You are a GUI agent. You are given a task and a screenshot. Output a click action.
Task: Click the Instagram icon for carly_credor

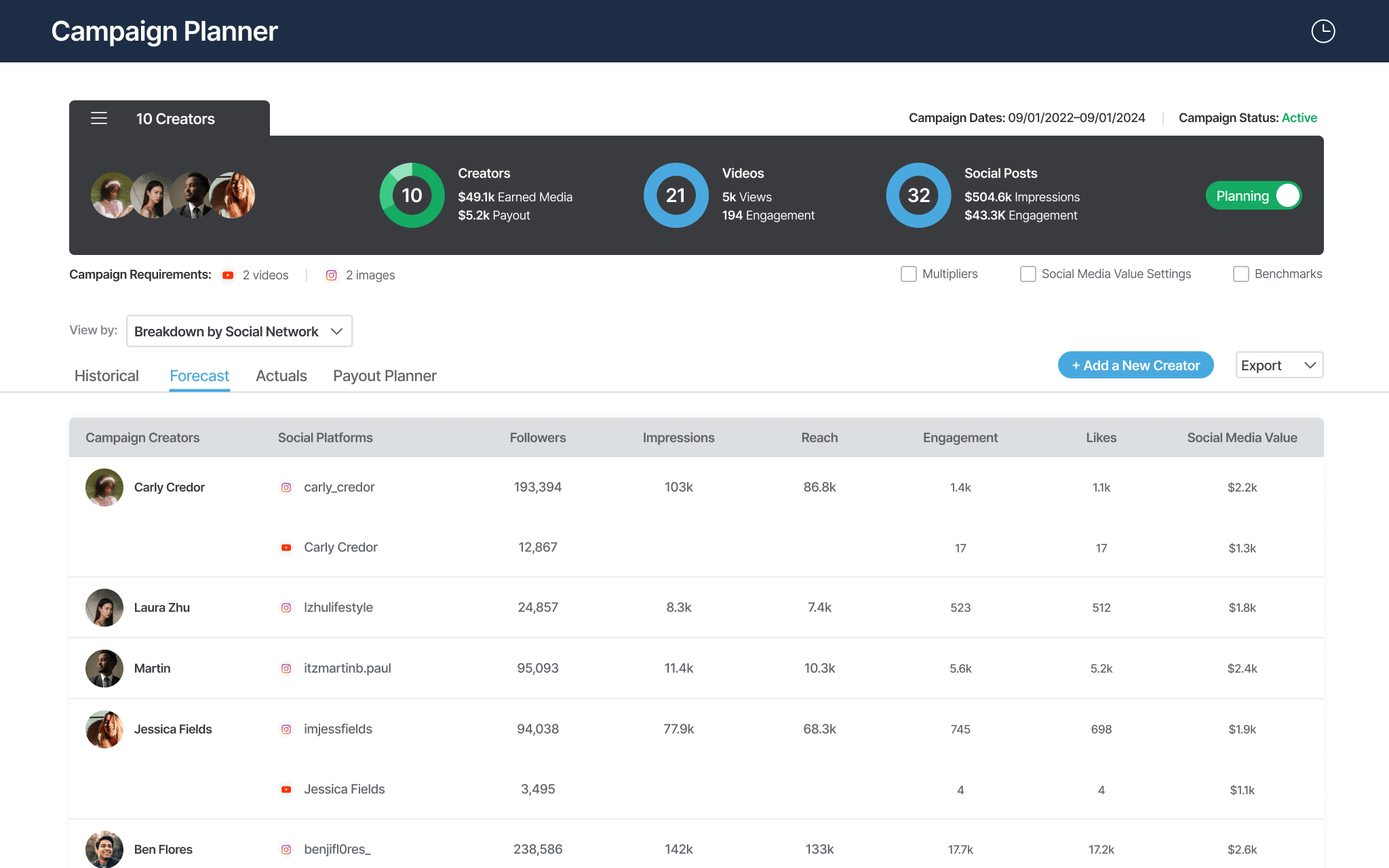pyautogui.click(x=287, y=487)
